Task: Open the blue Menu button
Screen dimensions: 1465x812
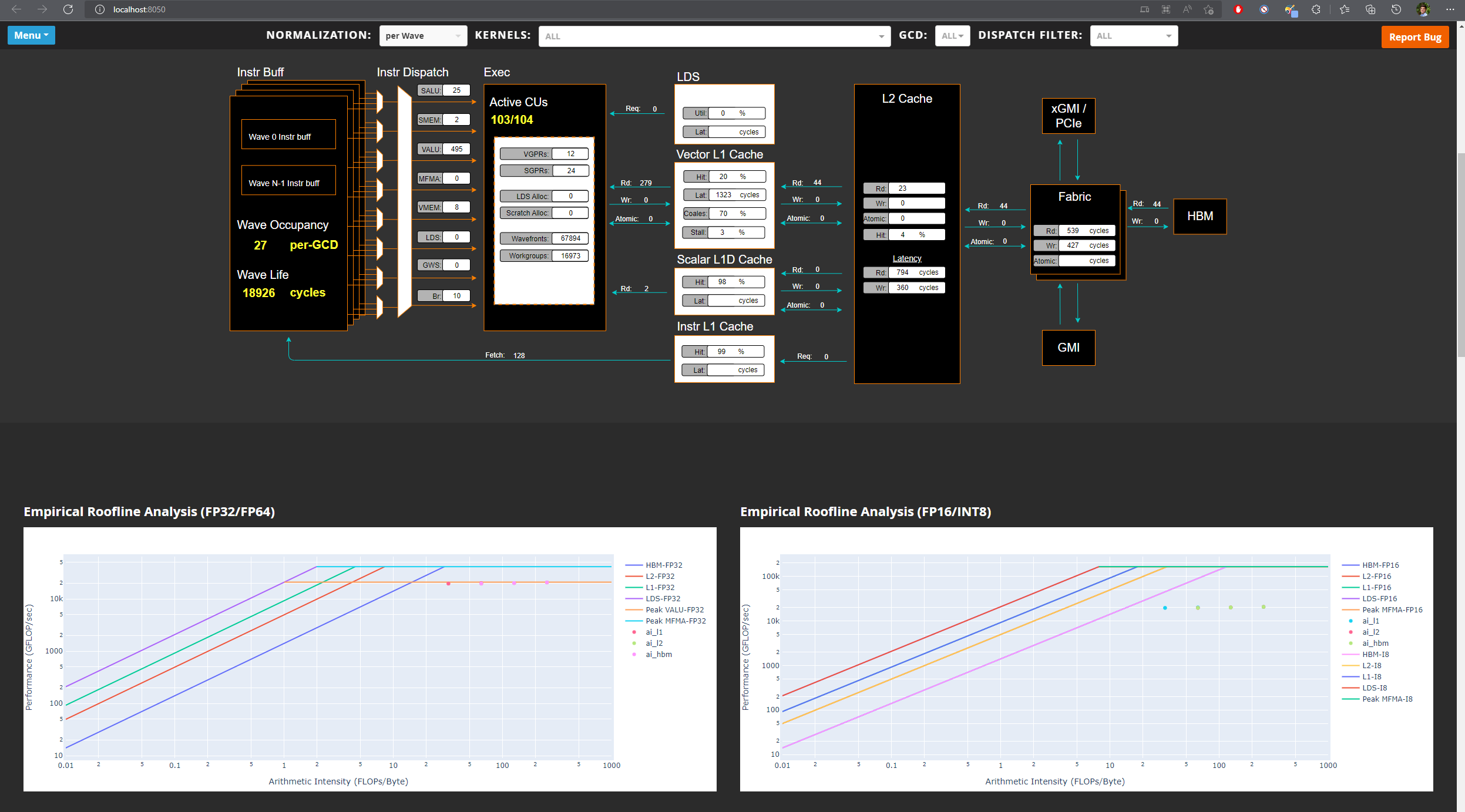Action: (x=31, y=35)
